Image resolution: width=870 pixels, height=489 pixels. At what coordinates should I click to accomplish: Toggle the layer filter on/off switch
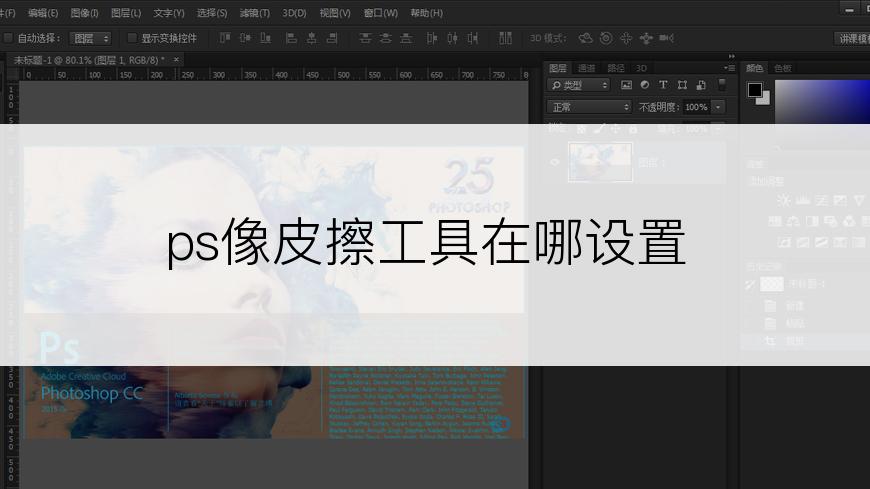722,85
